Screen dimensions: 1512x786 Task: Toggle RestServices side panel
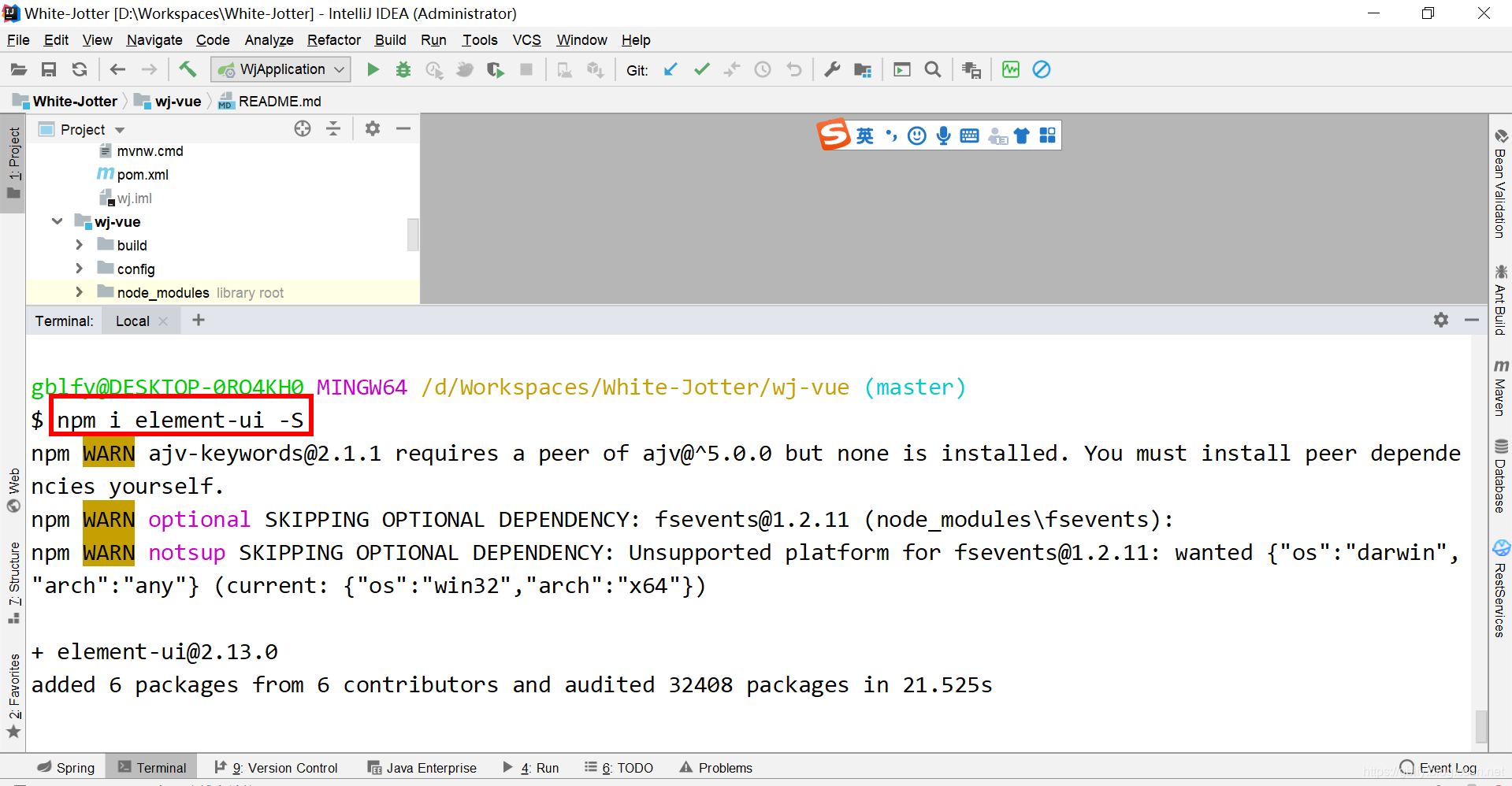[1500, 588]
